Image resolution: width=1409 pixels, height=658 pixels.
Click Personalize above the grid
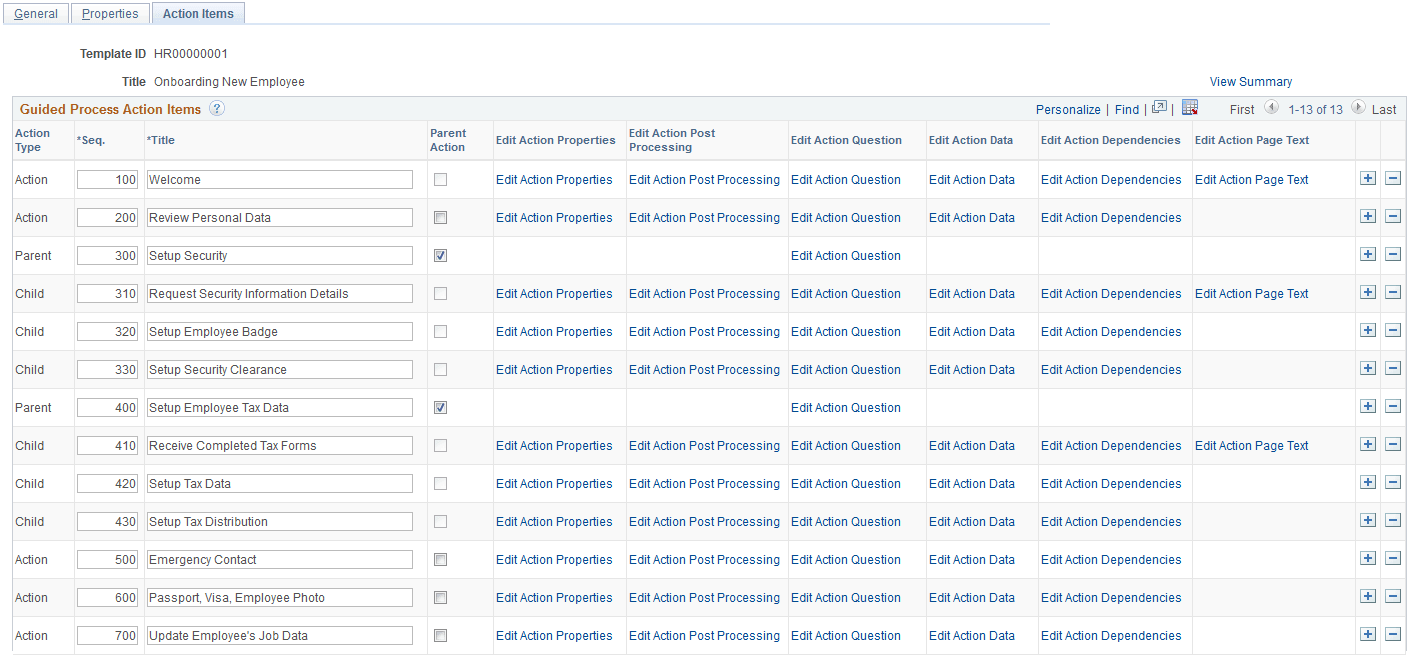pos(1068,109)
